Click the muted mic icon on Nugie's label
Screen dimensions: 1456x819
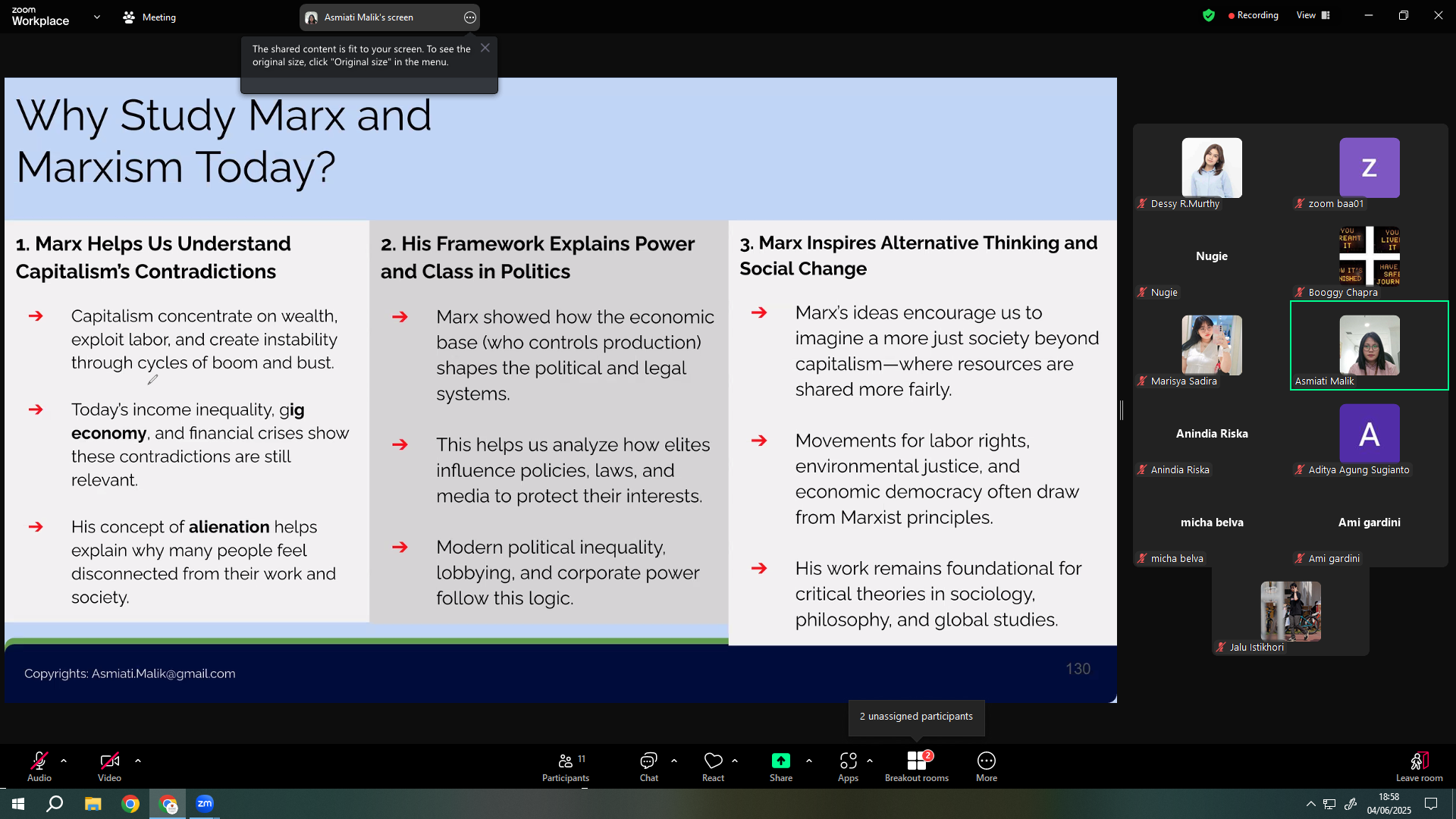pyautogui.click(x=1142, y=292)
